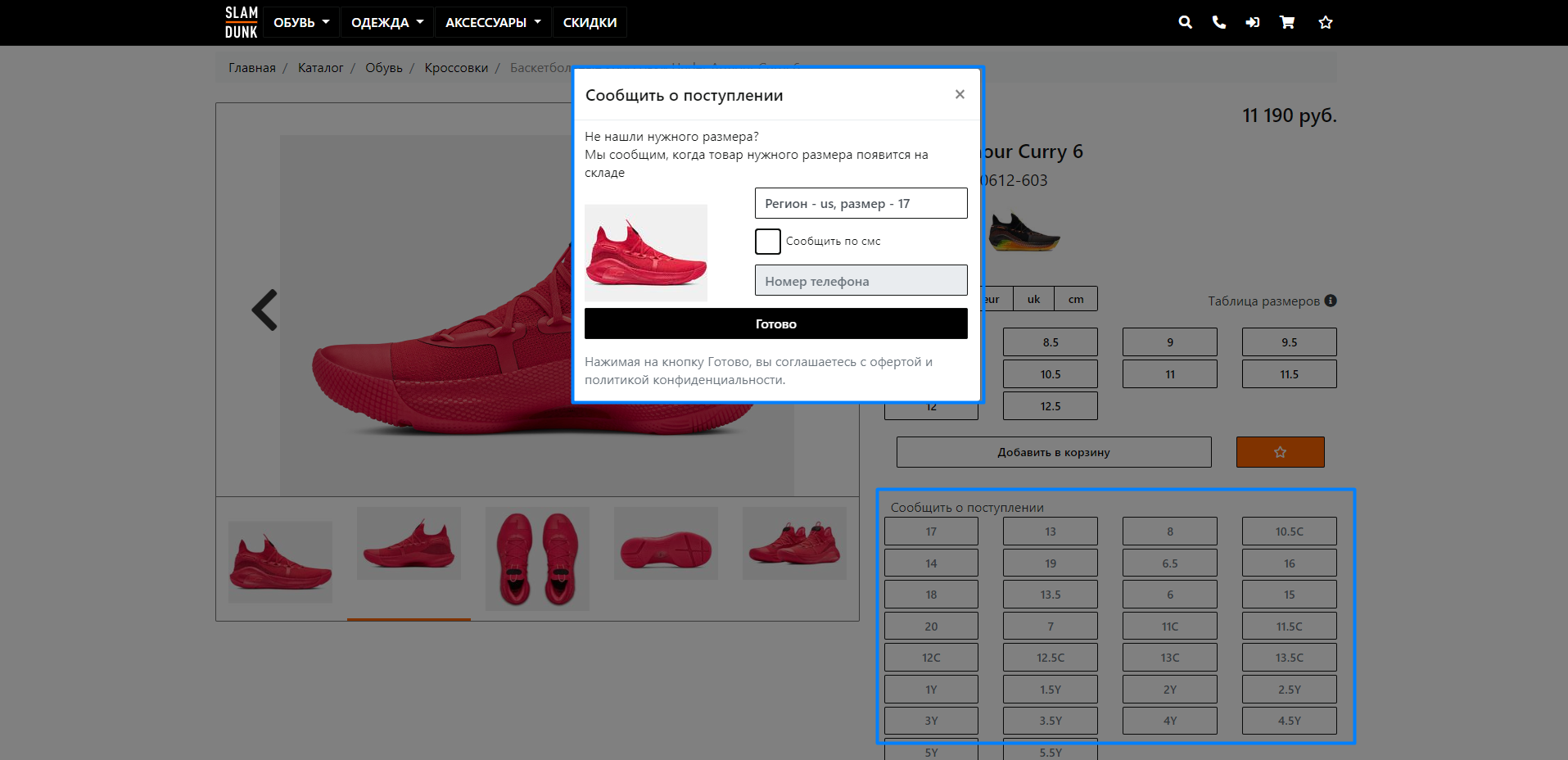The width and height of the screenshot is (1568, 760).
Task: Close the notify dialog with X
Action: tap(960, 94)
